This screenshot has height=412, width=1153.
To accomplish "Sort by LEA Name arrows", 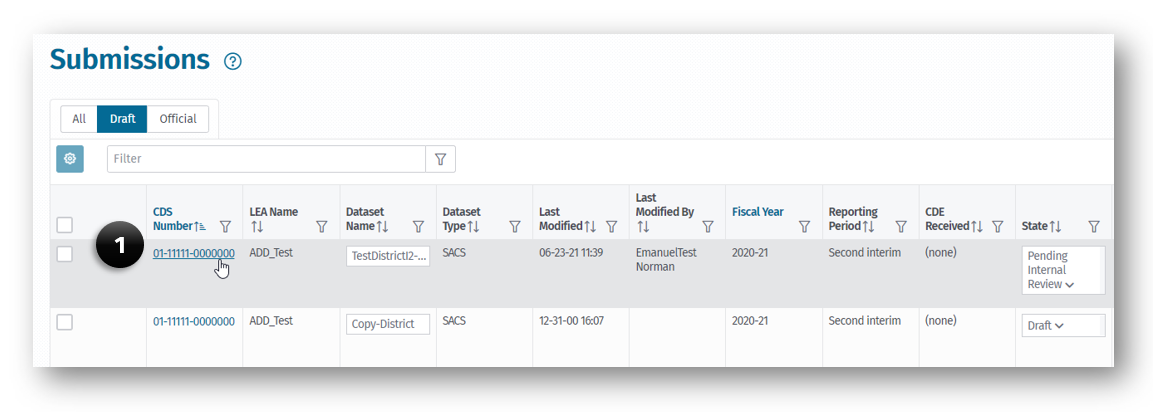I will [x=257, y=227].
